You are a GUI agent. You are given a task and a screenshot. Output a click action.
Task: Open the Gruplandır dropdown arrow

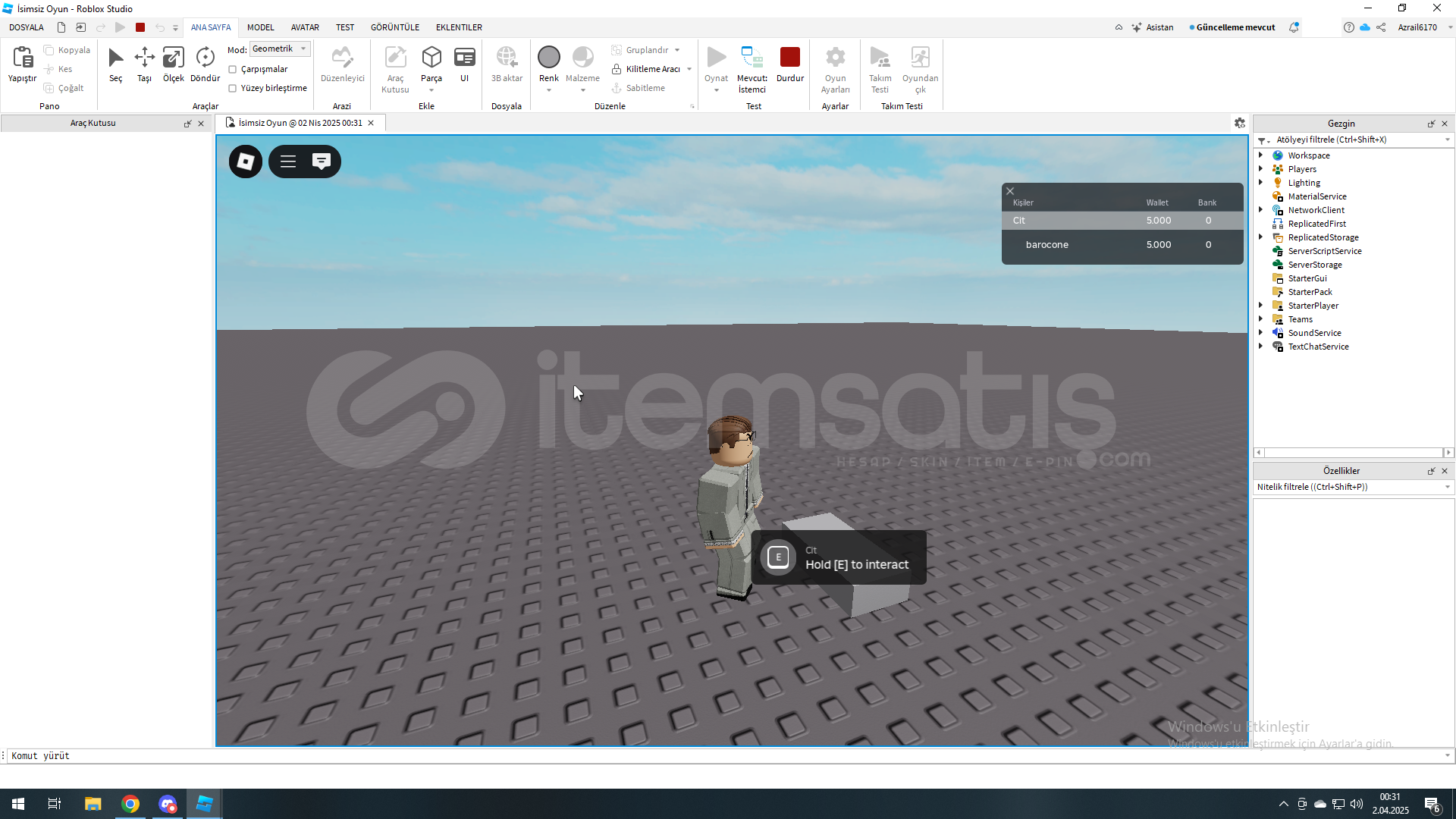pyautogui.click(x=677, y=50)
